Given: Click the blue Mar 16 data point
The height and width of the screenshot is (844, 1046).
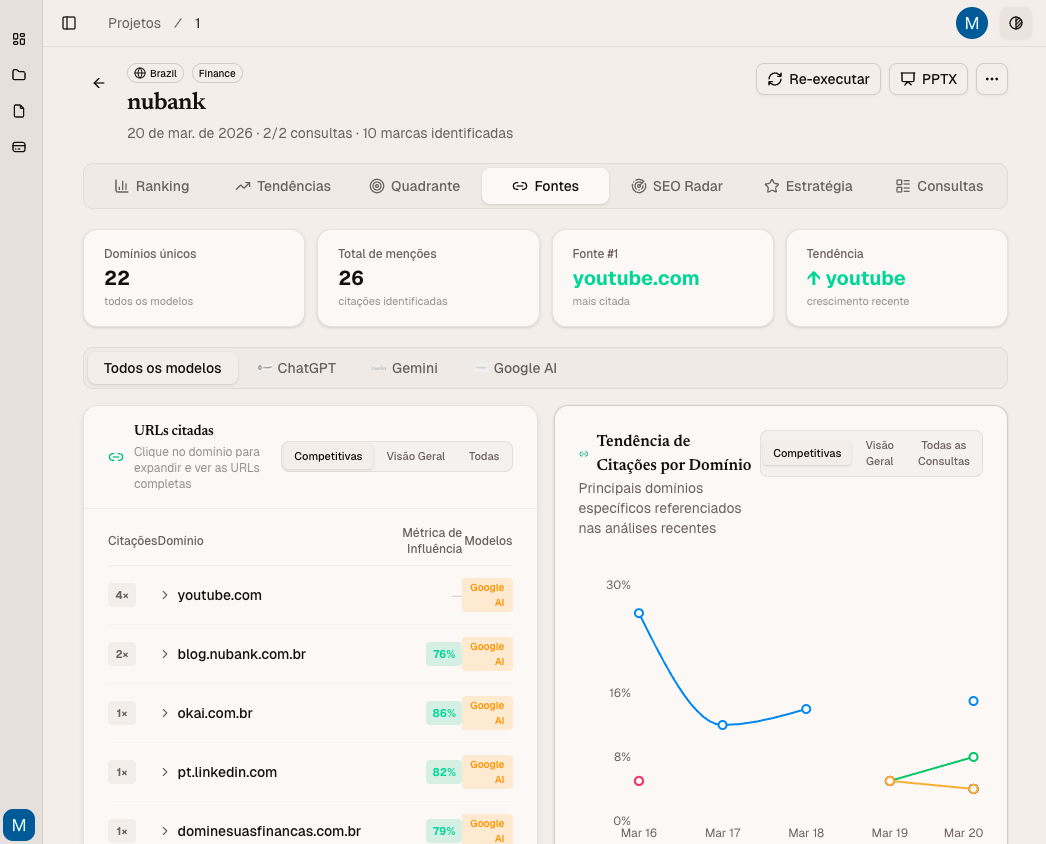Looking at the screenshot, I should coord(639,613).
